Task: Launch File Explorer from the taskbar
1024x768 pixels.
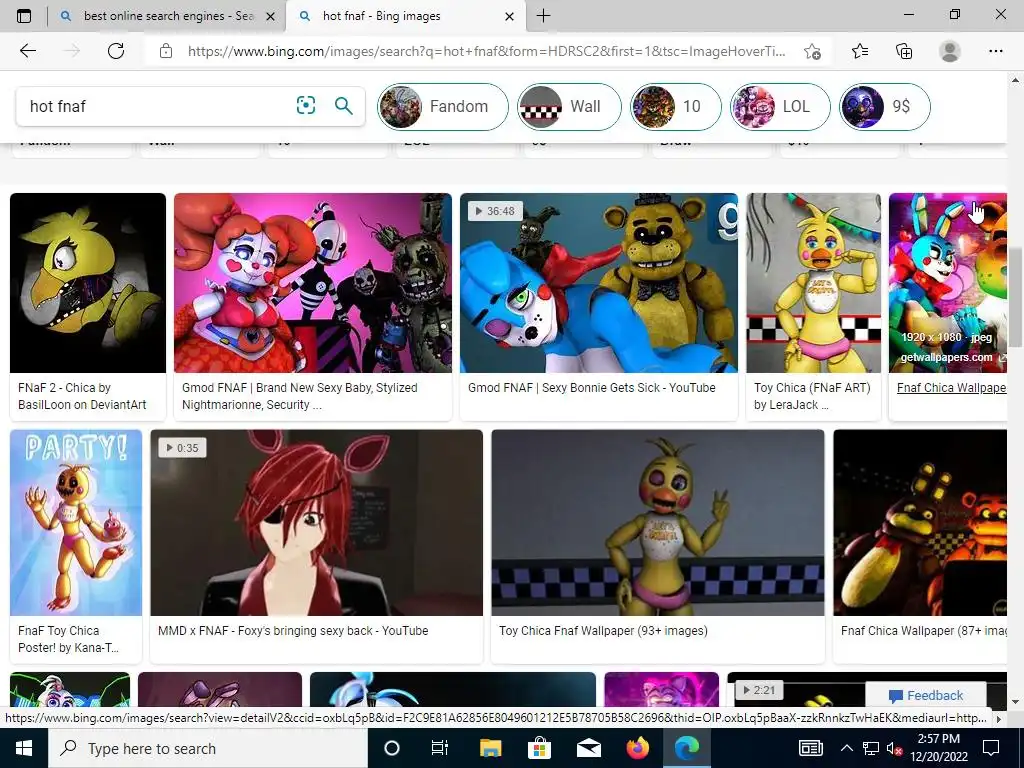Action: (x=490, y=748)
